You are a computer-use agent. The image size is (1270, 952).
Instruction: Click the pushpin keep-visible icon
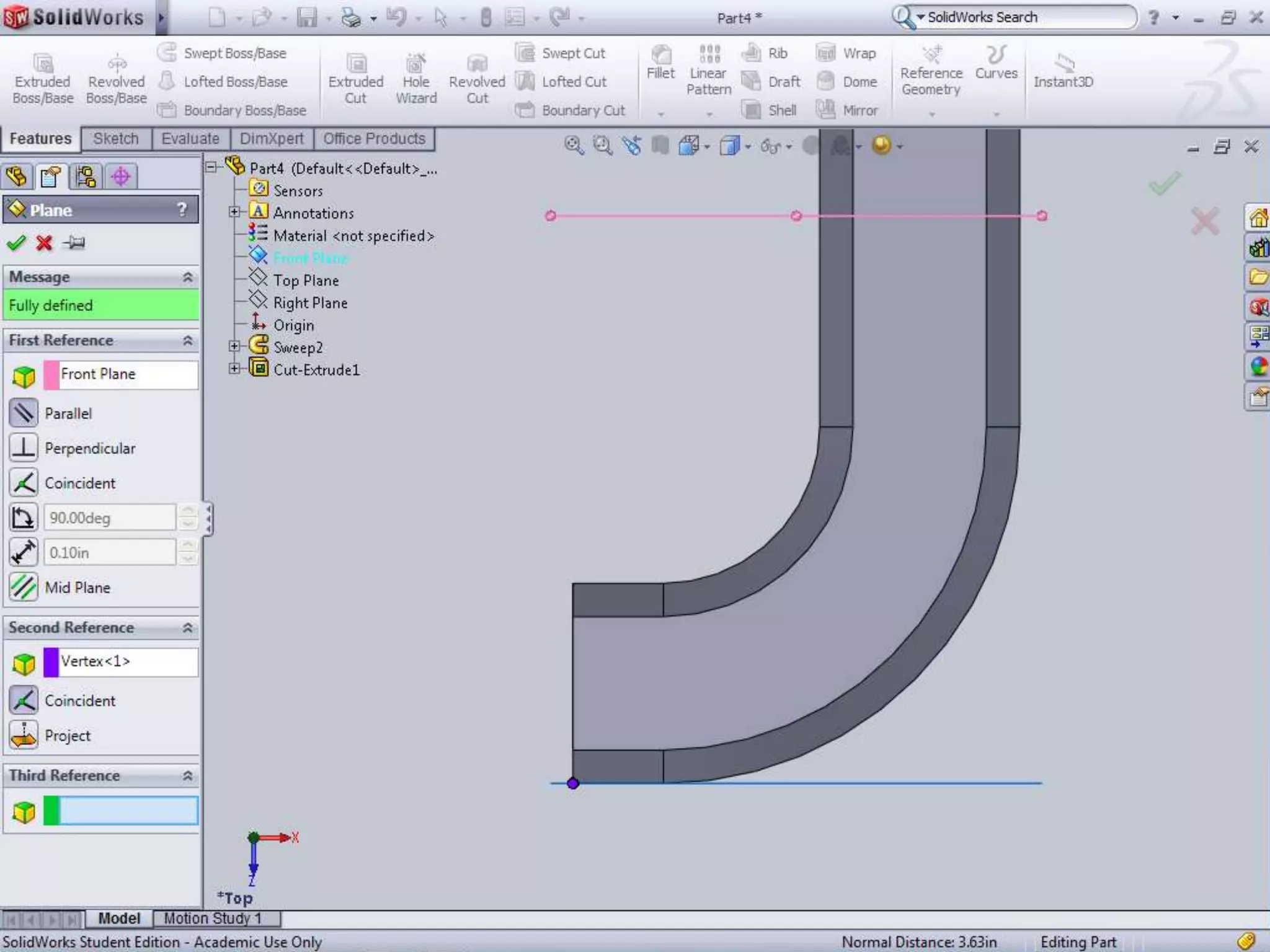(74, 242)
